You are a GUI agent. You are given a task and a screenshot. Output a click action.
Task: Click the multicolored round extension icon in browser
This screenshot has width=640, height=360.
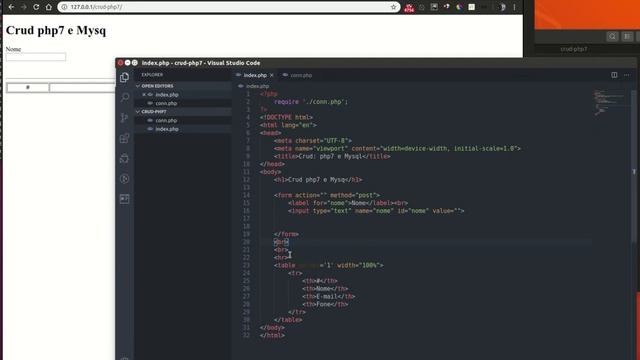tap(459, 7)
